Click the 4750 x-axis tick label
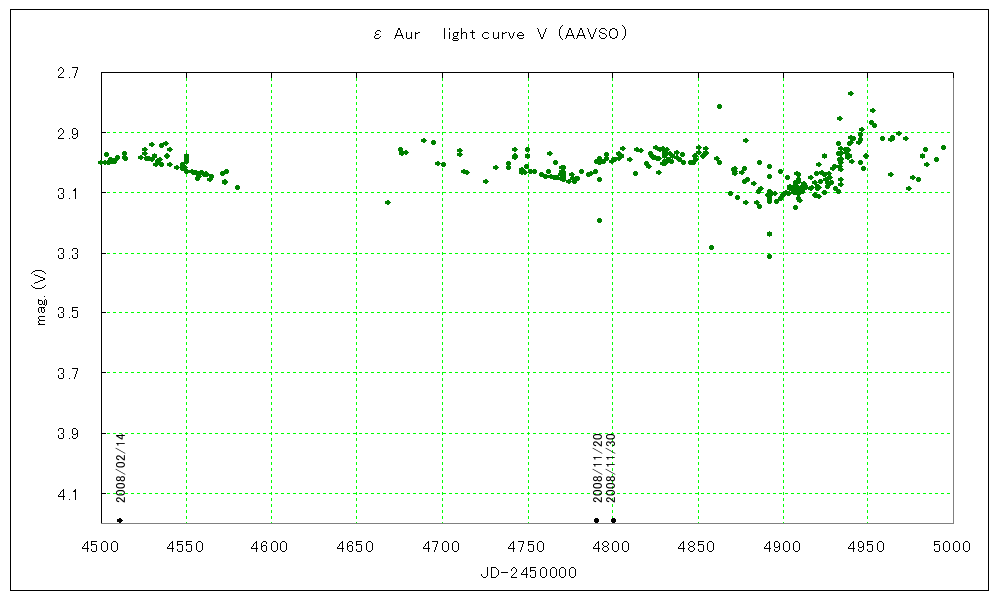Viewport: 1000px width, 600px height. (527, 546)
